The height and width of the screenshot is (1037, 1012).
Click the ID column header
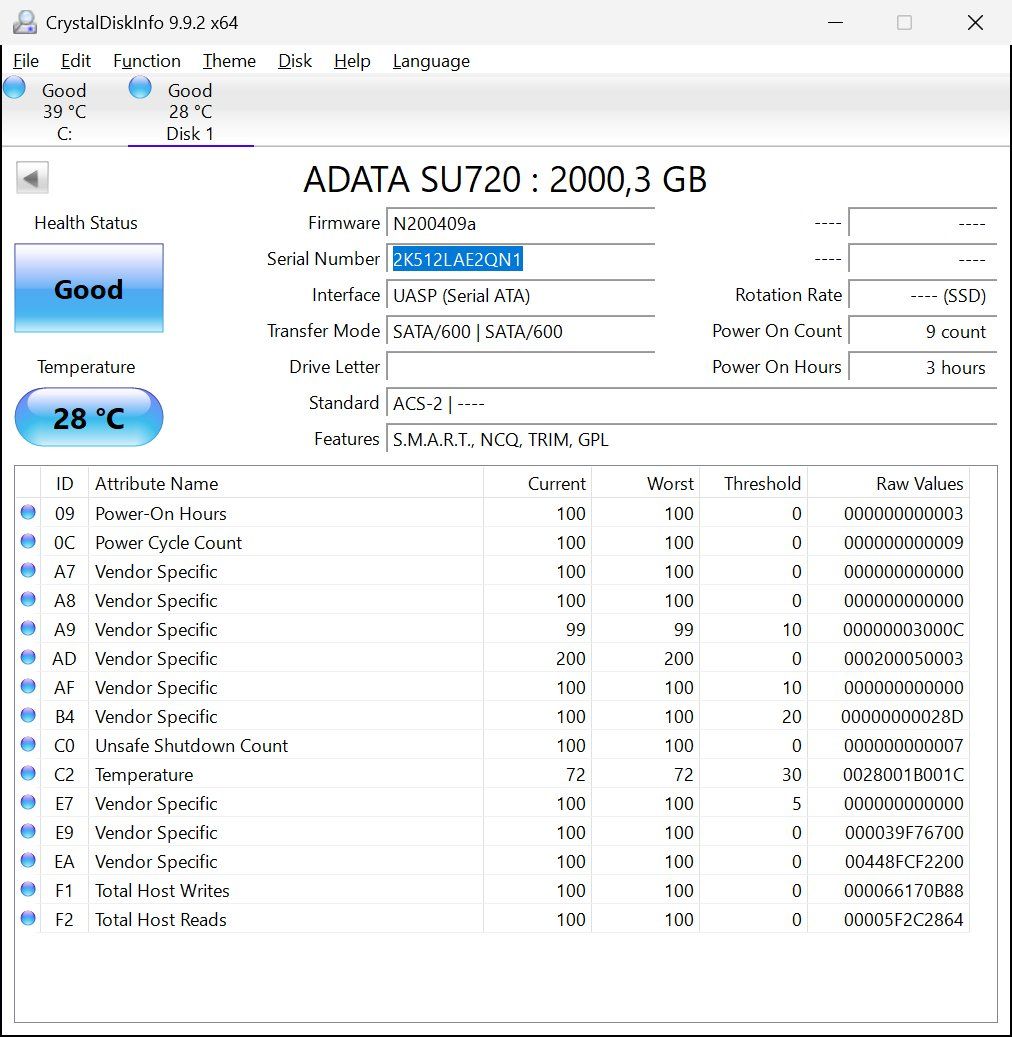pyautogui.click(x=64, y=483)
